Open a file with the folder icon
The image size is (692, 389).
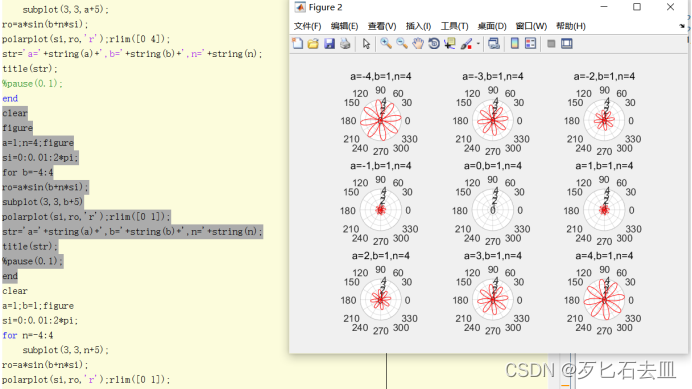tap(313, 43)
